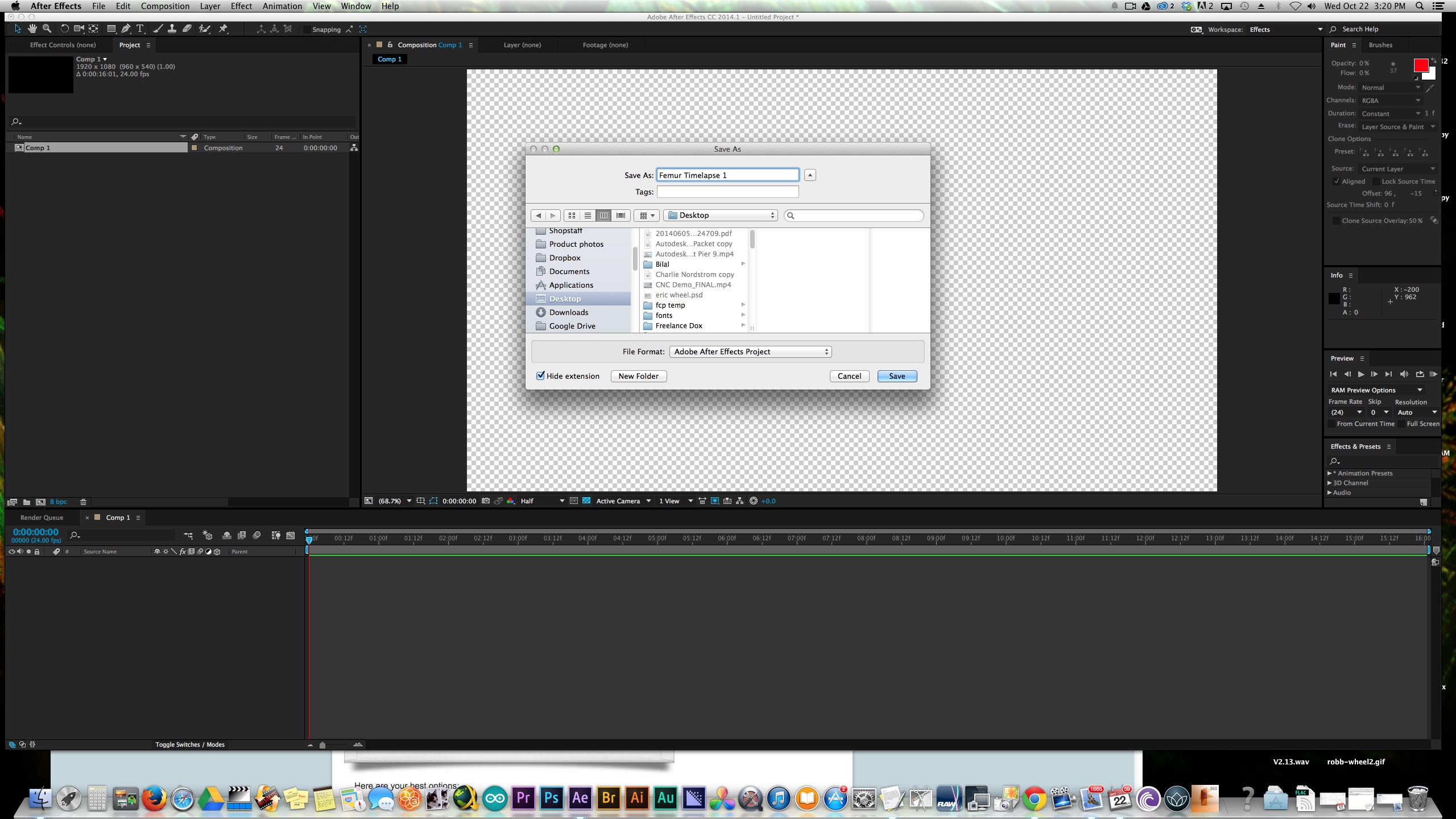Select the Horizontal Type tool

(140, 28)
